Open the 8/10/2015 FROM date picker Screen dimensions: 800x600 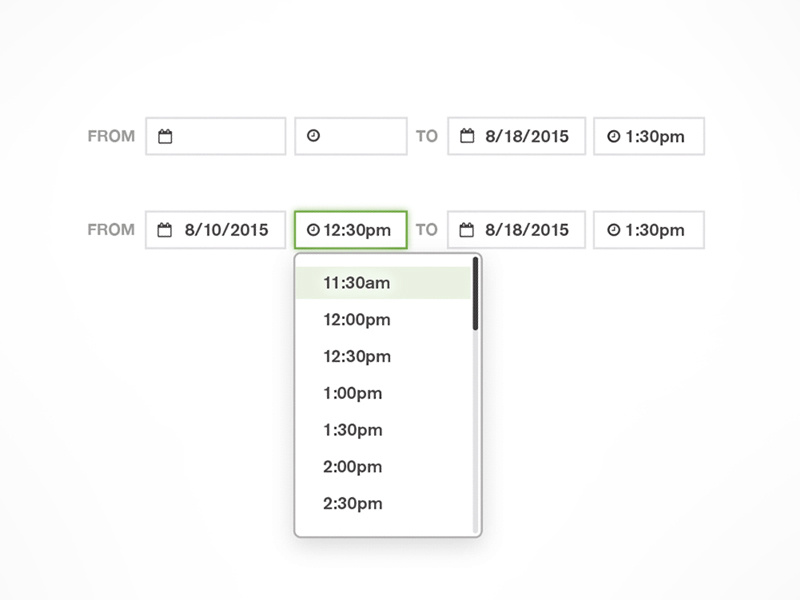(x=226, y=230)
